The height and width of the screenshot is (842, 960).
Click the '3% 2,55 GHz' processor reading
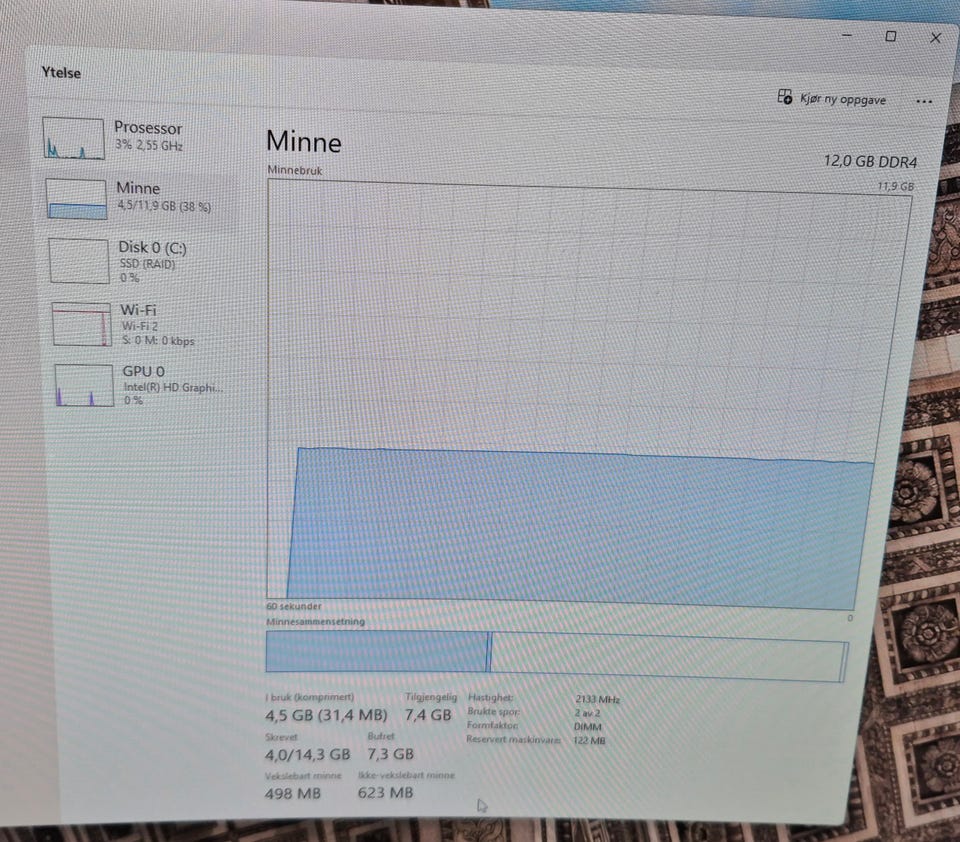tap(149, 146)
